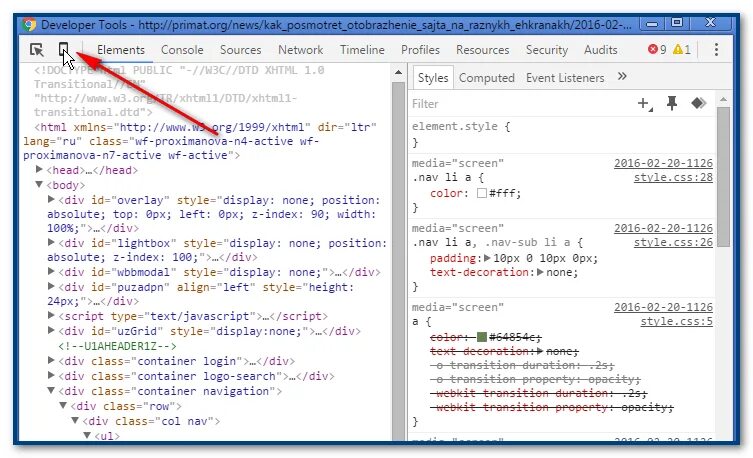This screenshot has height=458, width=753.
Task: Expand the container logo-search div
Action: [51, 375]
